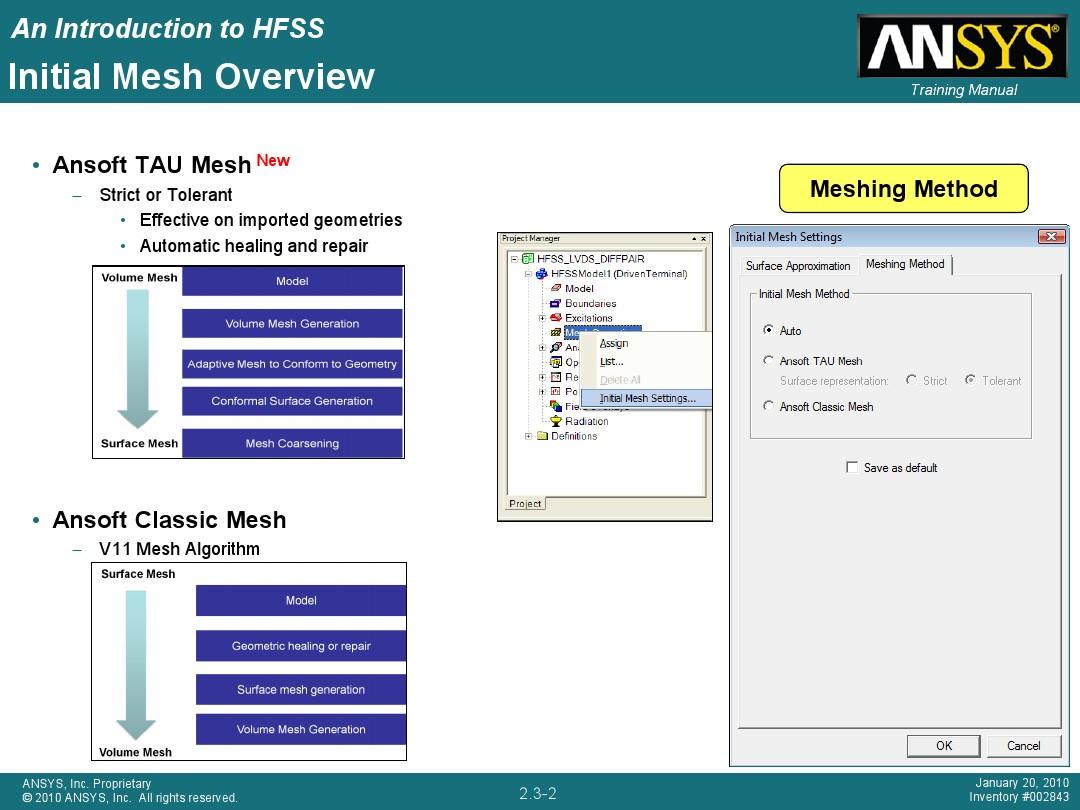Click the greyed Delete All menu entry
Image resolution: width=1080 pixels, height=810 pixels.
[x=645, y=380]
